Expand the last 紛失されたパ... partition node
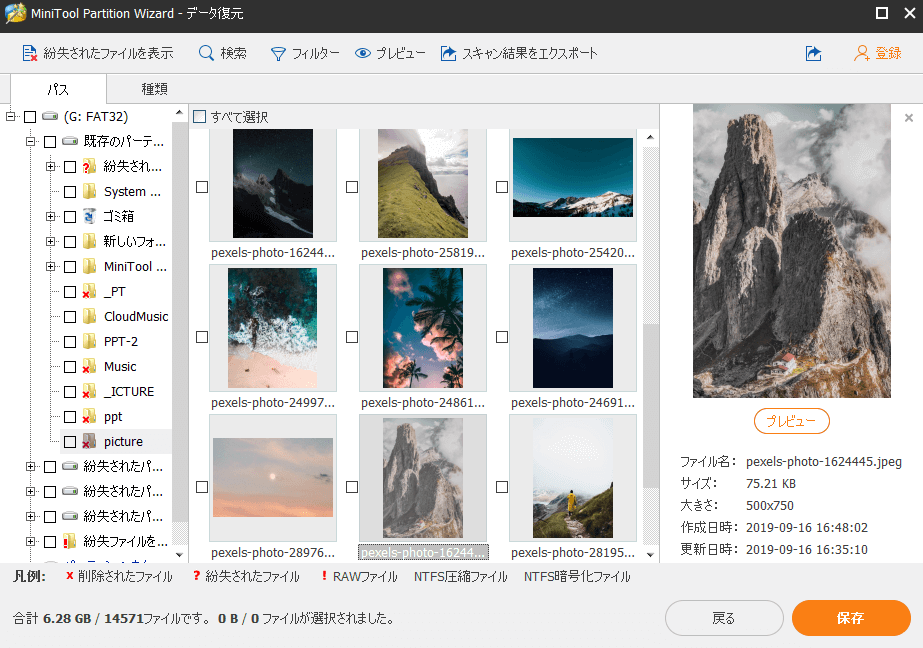 31,516
